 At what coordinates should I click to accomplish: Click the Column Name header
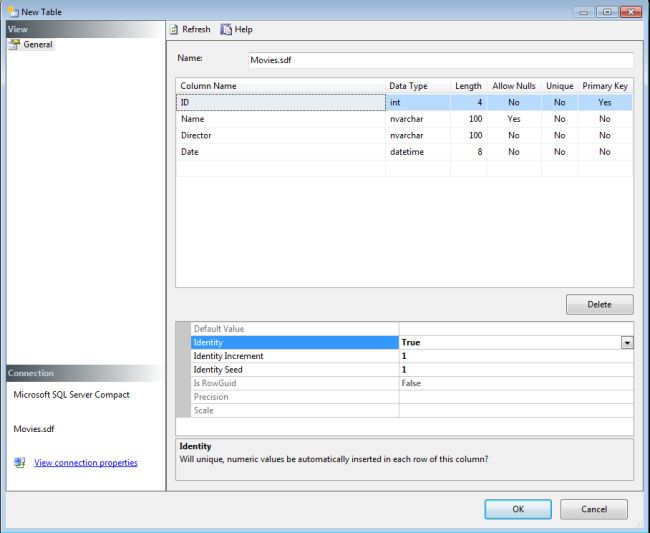tap(281, 86)
